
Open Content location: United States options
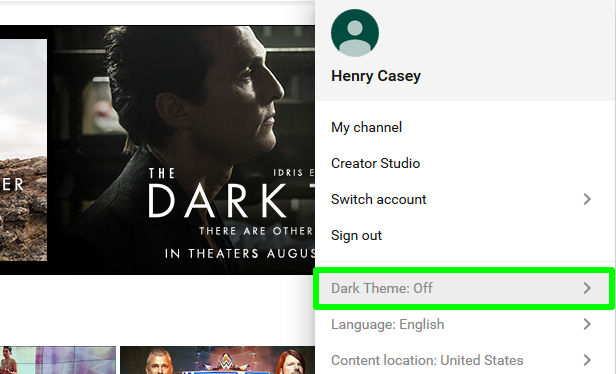[x=465, y=360]
